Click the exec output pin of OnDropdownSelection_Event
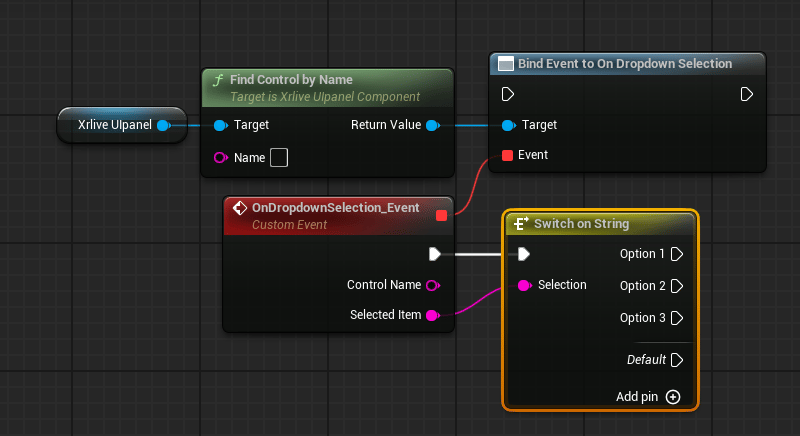 [x=435, y=254]
